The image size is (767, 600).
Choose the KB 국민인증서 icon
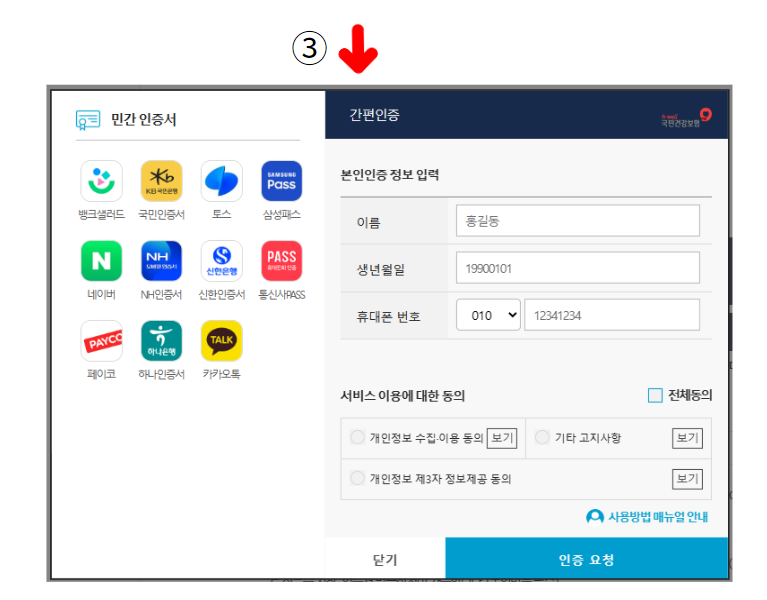click(x=161, y=181)
